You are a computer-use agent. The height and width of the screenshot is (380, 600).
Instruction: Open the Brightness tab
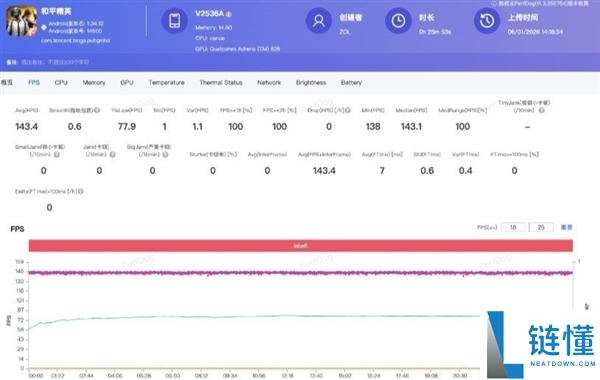pyautogui.click(x=311, y=82)
